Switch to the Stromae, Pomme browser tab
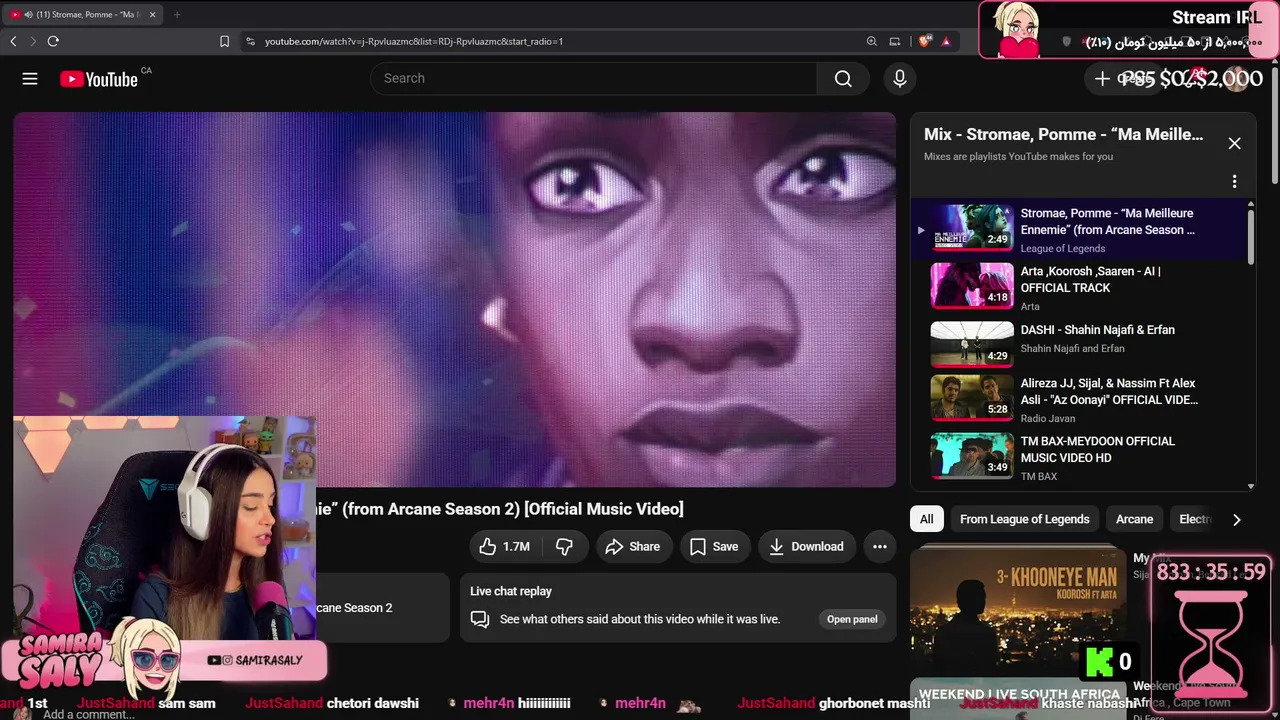Screen dimensions: 1280x720 tap(84, 15)
